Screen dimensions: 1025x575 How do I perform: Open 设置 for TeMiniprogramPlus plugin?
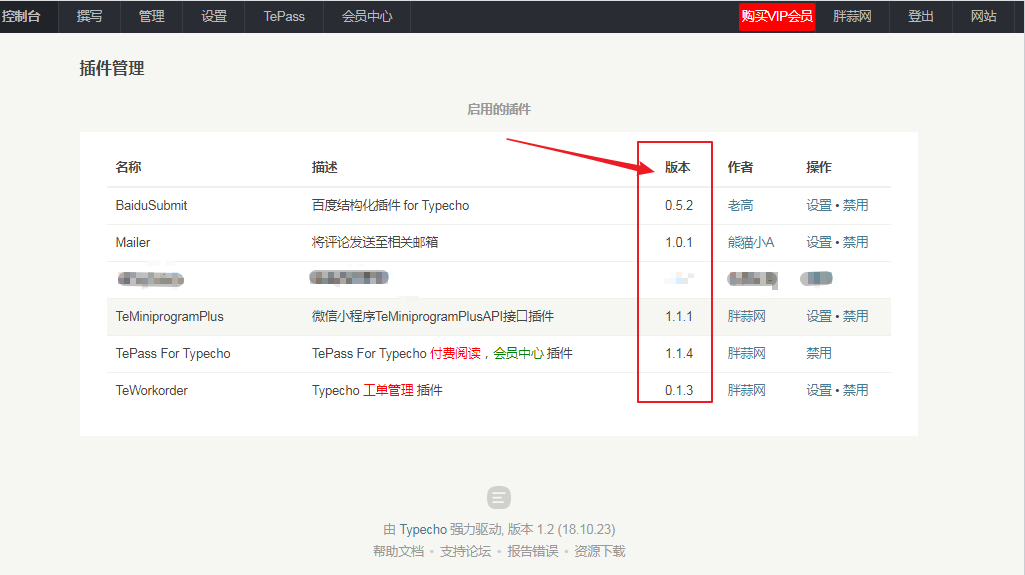tap(819, 316)
